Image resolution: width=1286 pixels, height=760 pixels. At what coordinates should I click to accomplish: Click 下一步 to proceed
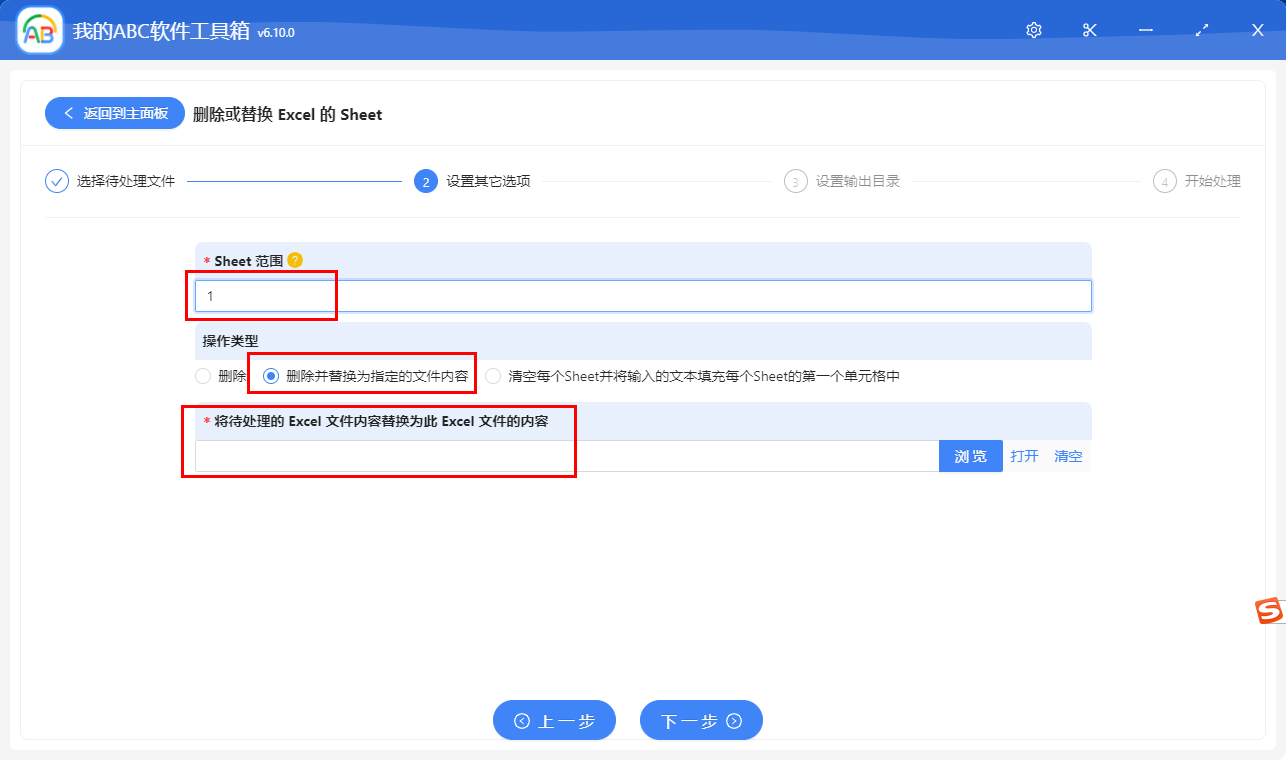(701, 719)
